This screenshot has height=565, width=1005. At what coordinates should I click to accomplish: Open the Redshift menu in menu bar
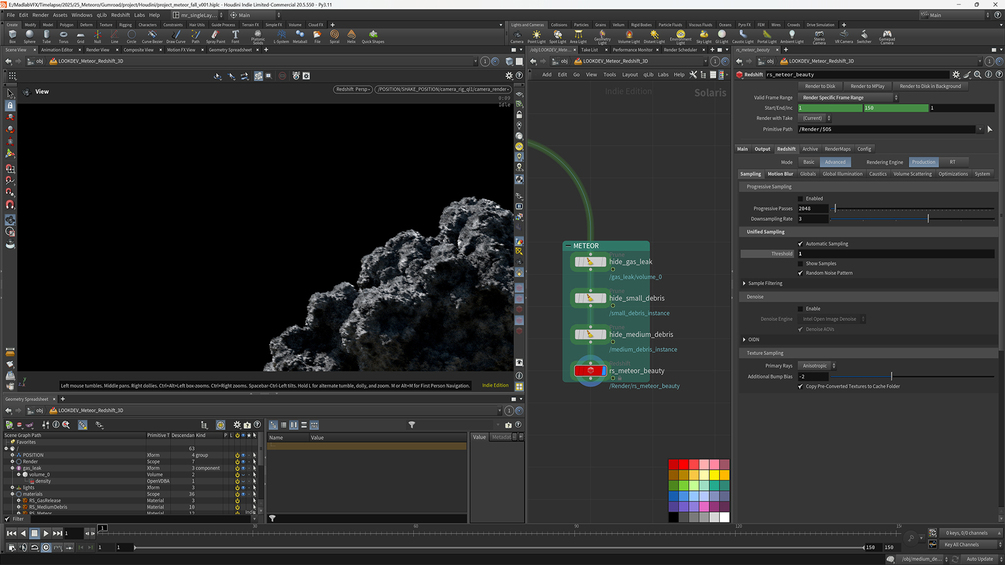[120, 15]
